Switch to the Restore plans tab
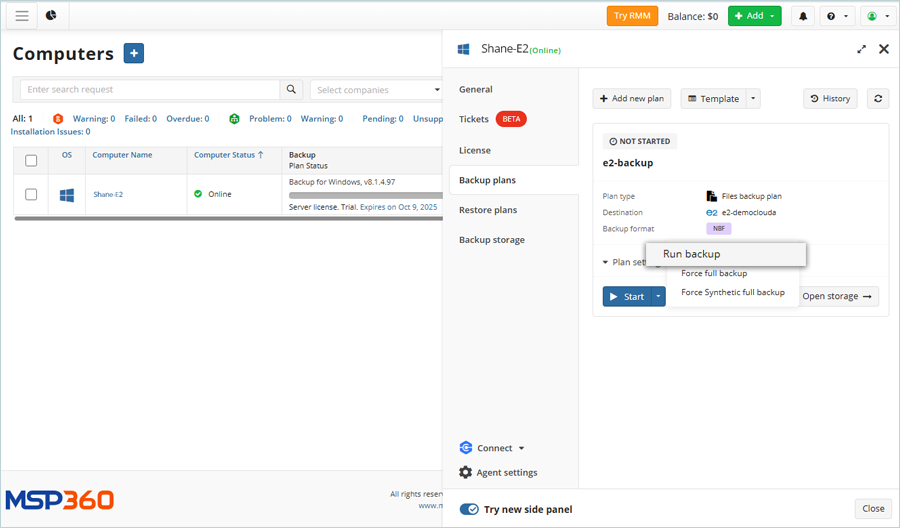This screenshot has width=900, height=528. click(x=487, y=210)
